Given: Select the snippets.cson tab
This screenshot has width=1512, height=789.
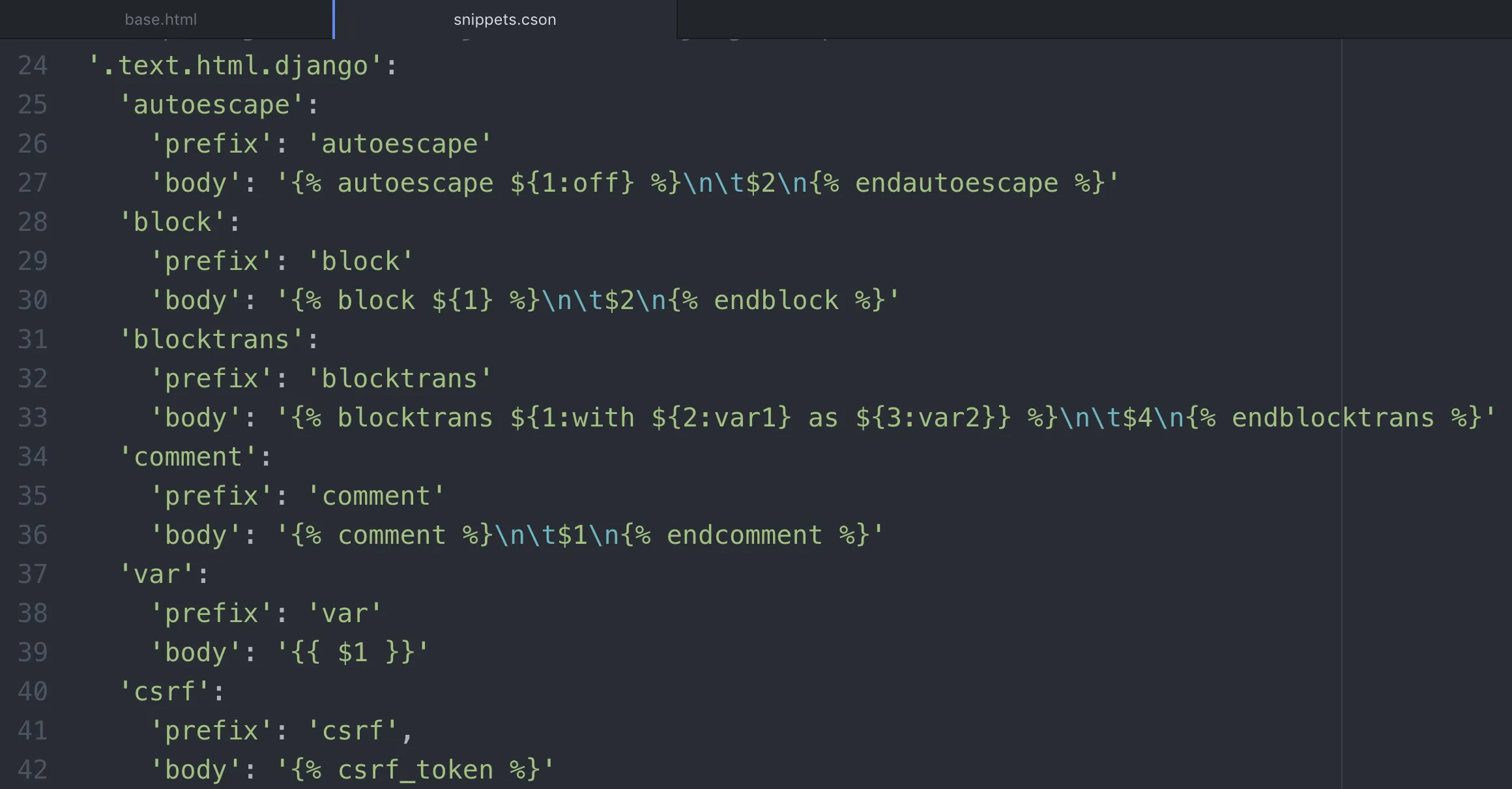Looking at the screenshot, I should [504, 20].
